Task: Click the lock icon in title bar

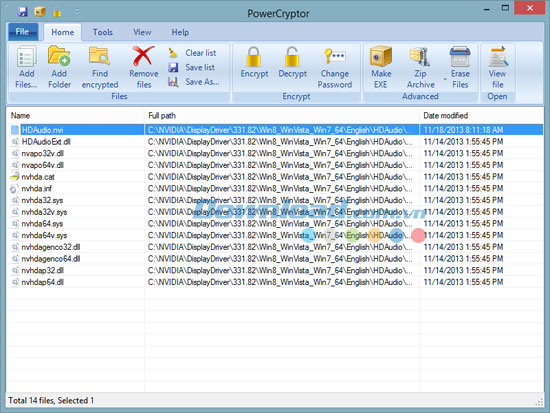Action: (x=57, y=13)
